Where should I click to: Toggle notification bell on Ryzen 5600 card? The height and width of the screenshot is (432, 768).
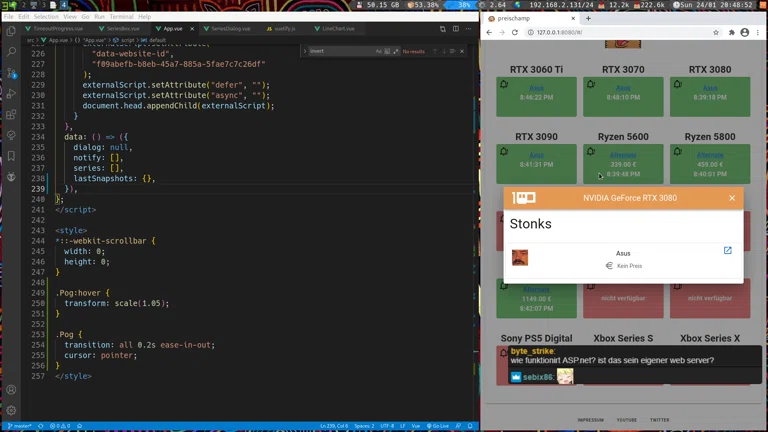click(x=591, y=151)
